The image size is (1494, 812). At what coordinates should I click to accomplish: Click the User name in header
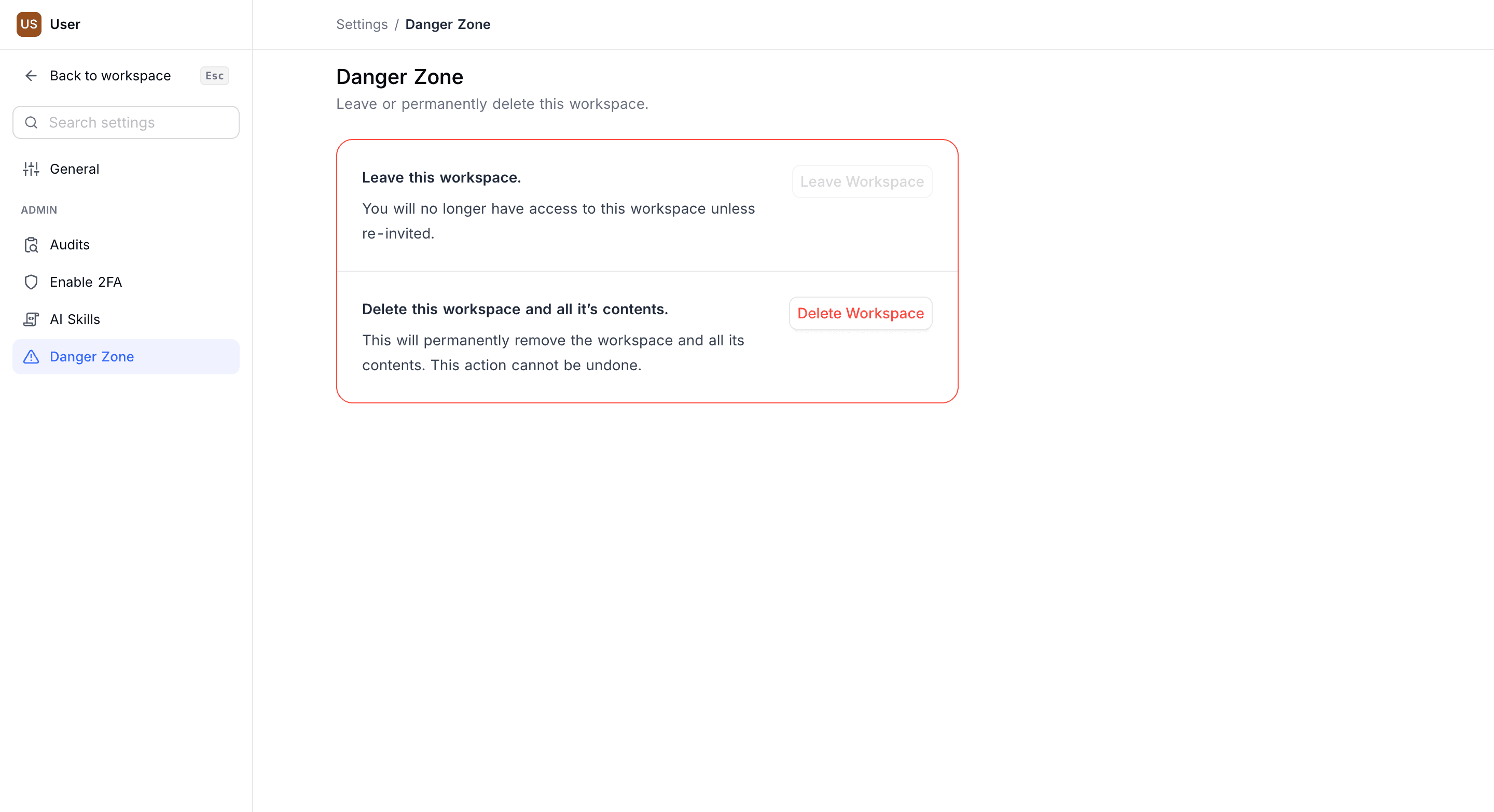point(65,24)
